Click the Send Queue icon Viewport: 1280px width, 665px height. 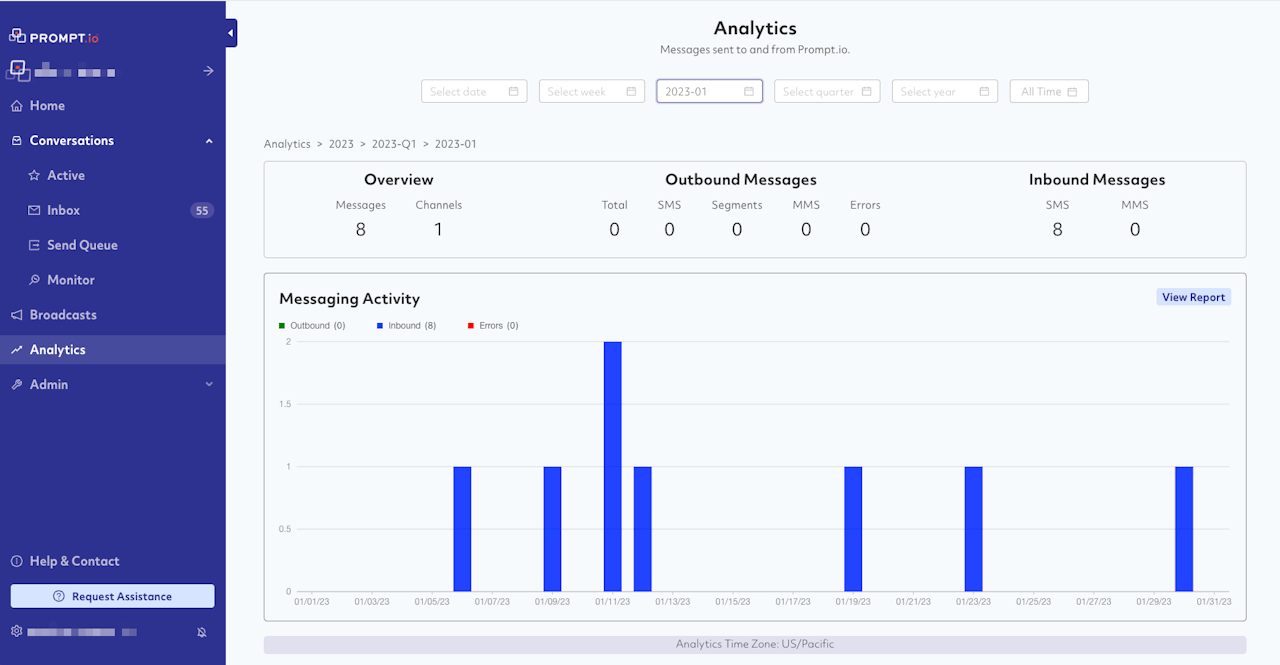(x=34, y=246)
